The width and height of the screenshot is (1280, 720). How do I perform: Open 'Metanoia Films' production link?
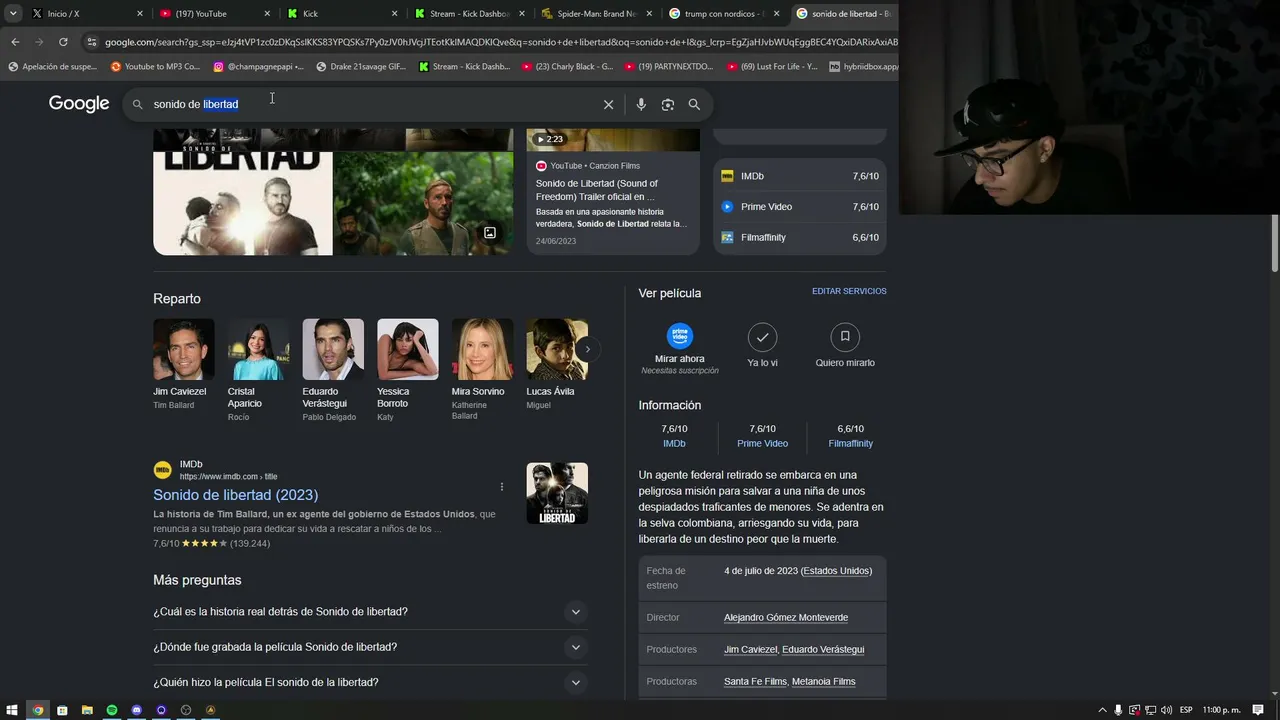[824, 682]
